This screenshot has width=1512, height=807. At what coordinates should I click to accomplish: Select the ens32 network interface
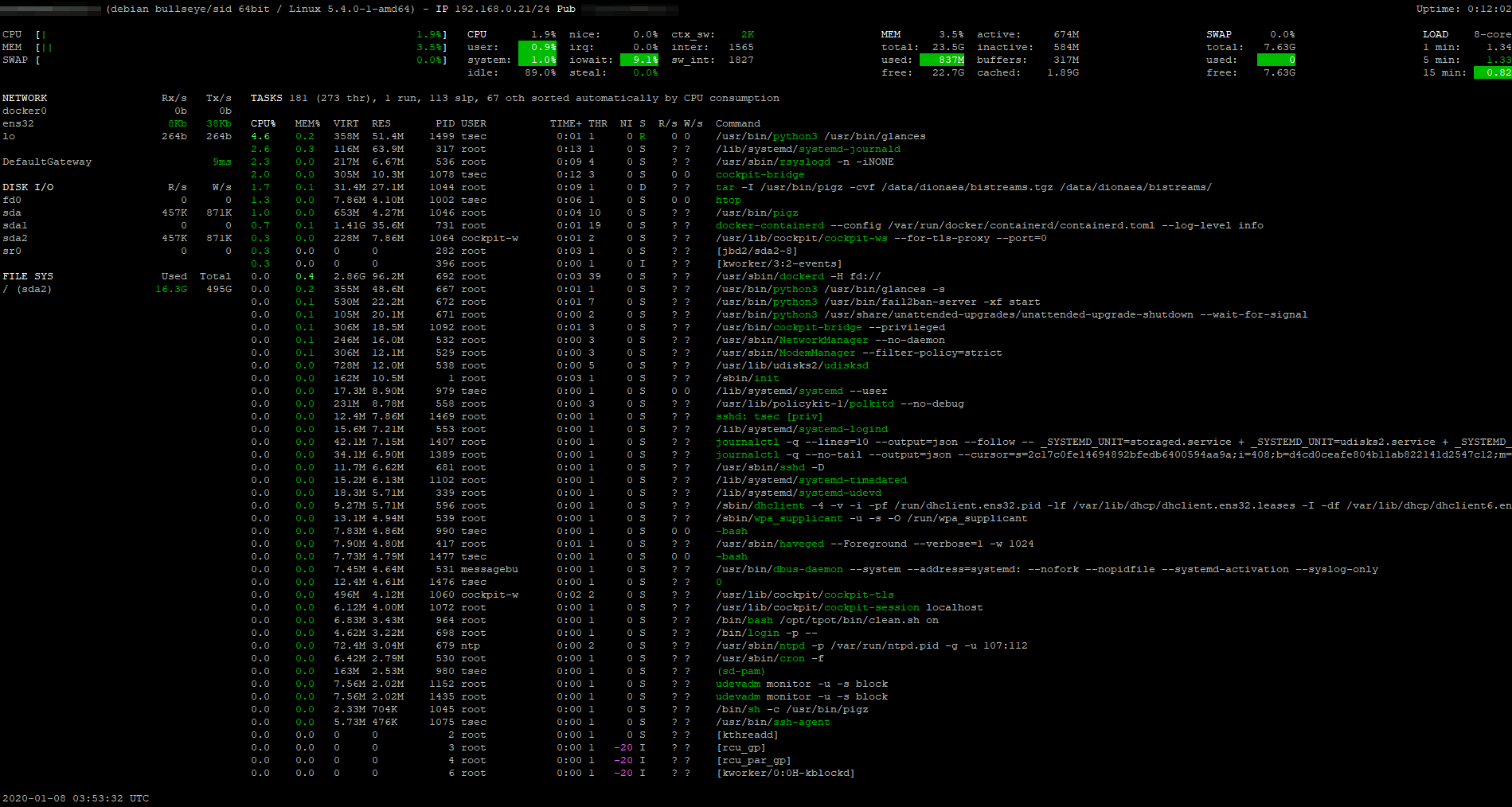coord(117,123)
